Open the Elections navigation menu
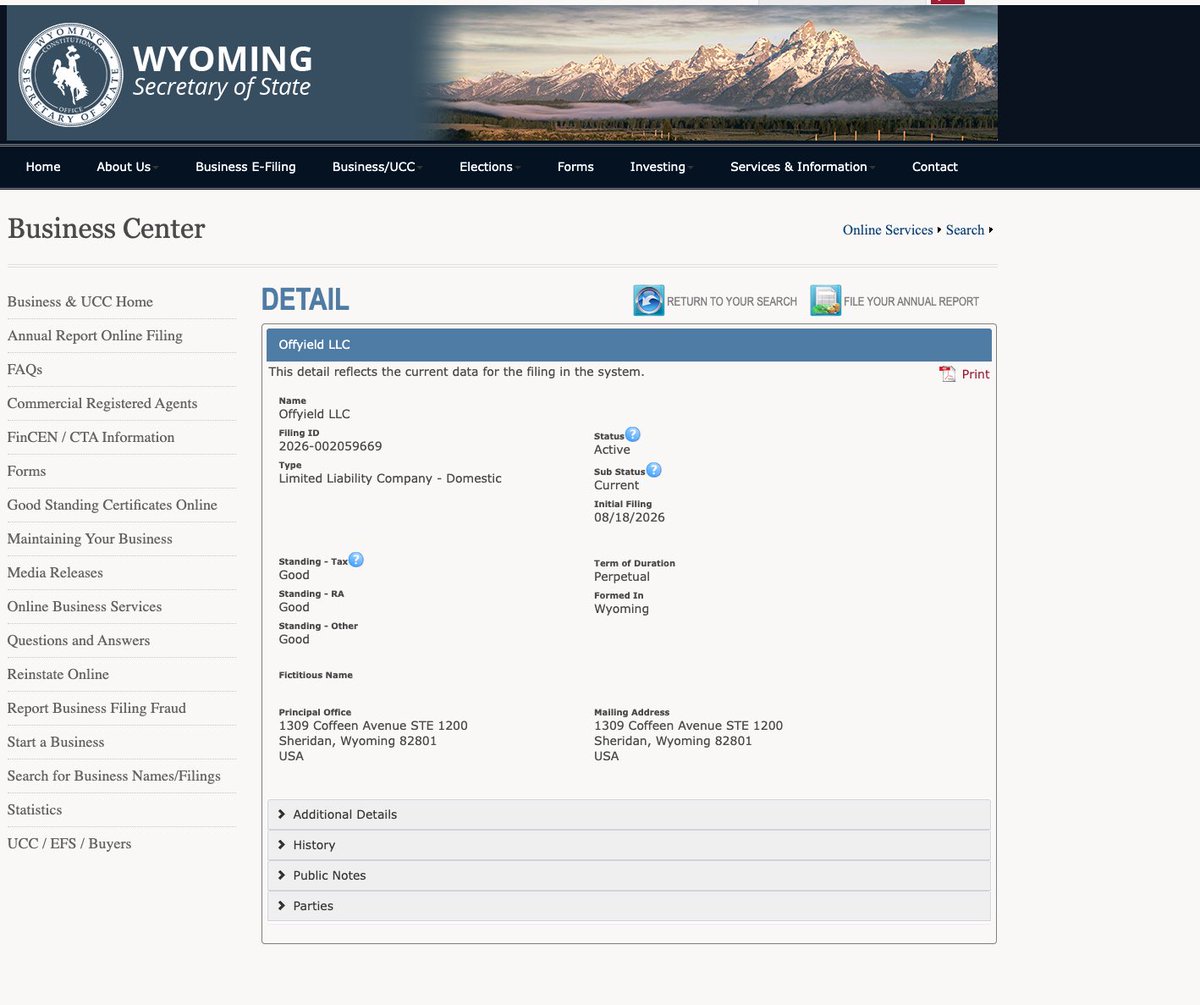Viewport: 1200px width, 1005px height. tap(489, 167)
